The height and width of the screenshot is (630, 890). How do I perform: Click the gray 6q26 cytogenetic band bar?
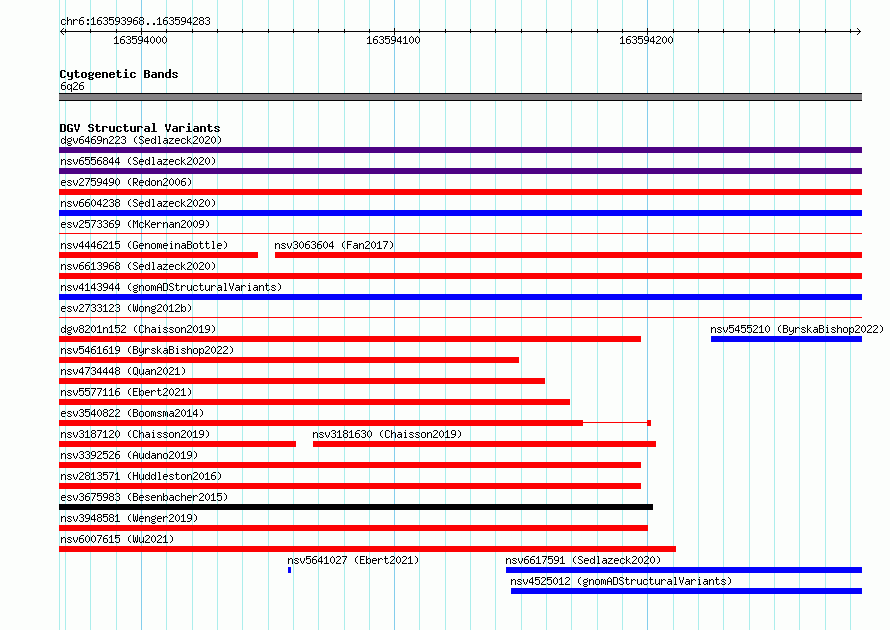(x=460, y=97)
